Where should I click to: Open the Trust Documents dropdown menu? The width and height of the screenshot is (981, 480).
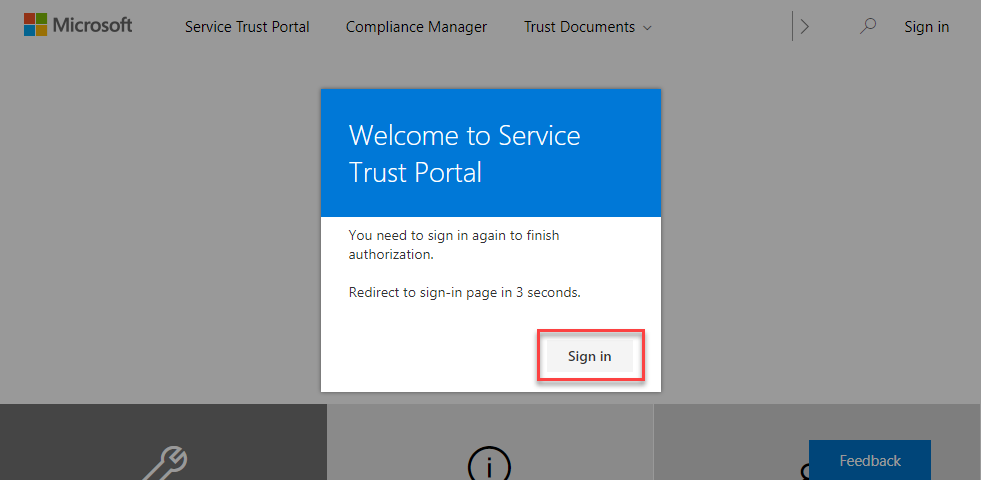click(x=587, y=27)
